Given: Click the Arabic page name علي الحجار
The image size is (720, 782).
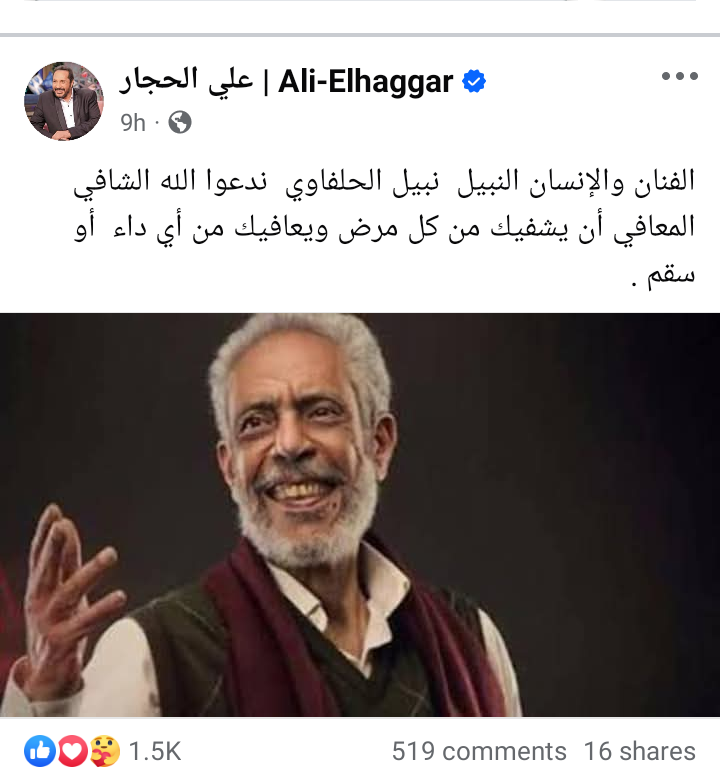Looking at the screenshot, I should tap(186, 81).
